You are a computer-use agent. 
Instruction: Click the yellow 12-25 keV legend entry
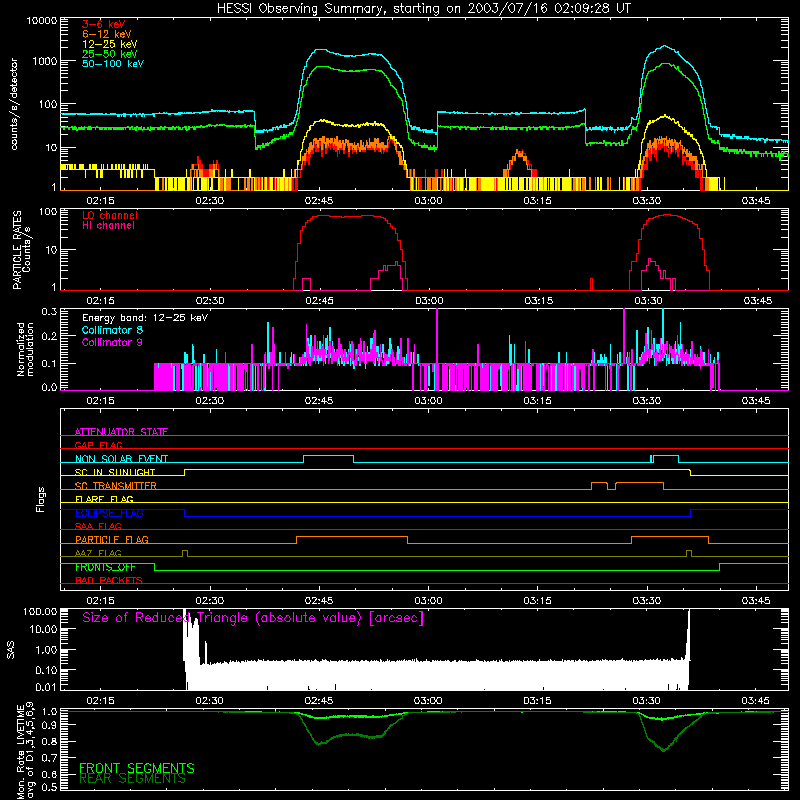coord(110,44)
